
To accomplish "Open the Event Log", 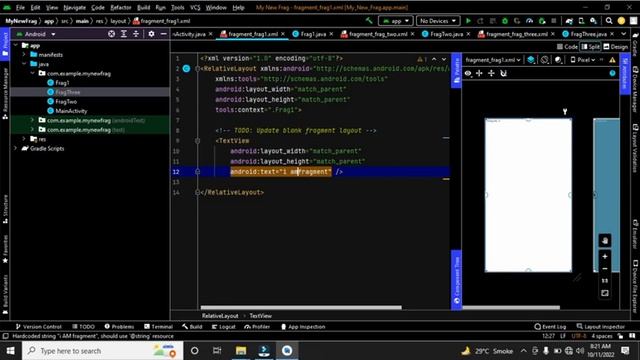I will click(550, 327).
